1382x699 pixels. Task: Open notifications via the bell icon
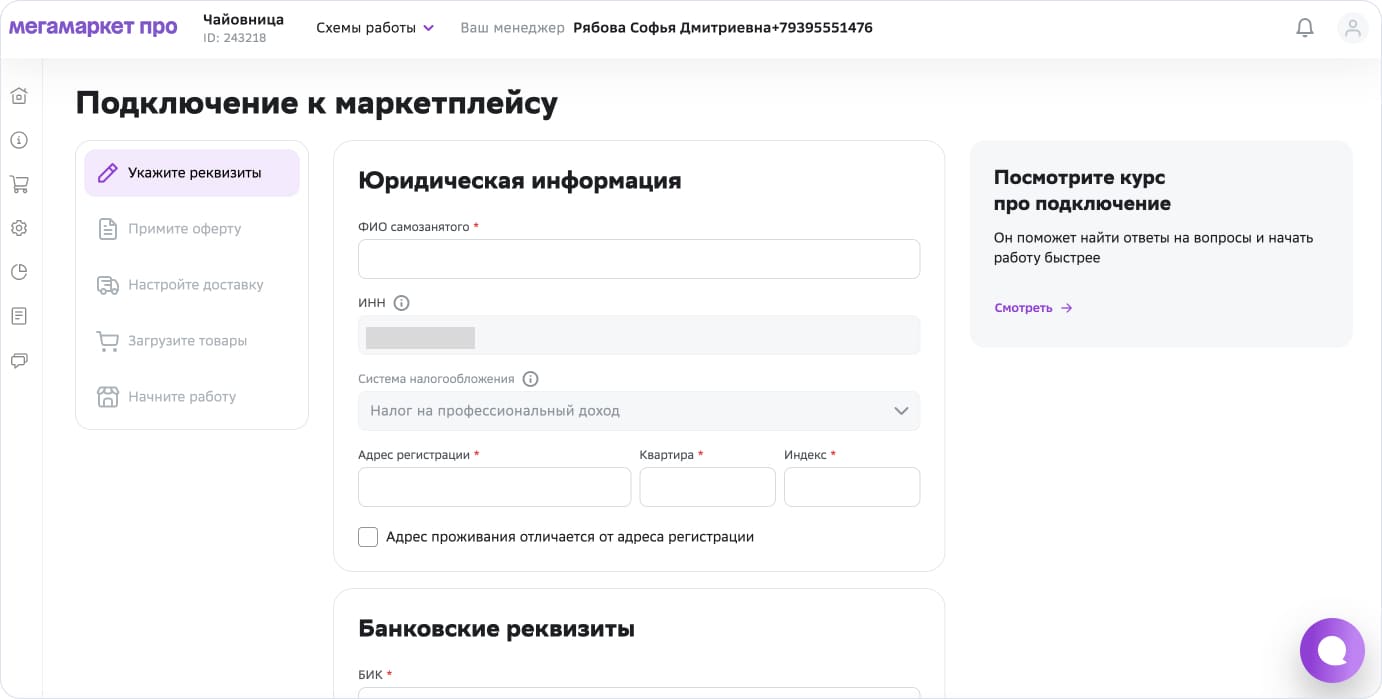point(1304,27)
